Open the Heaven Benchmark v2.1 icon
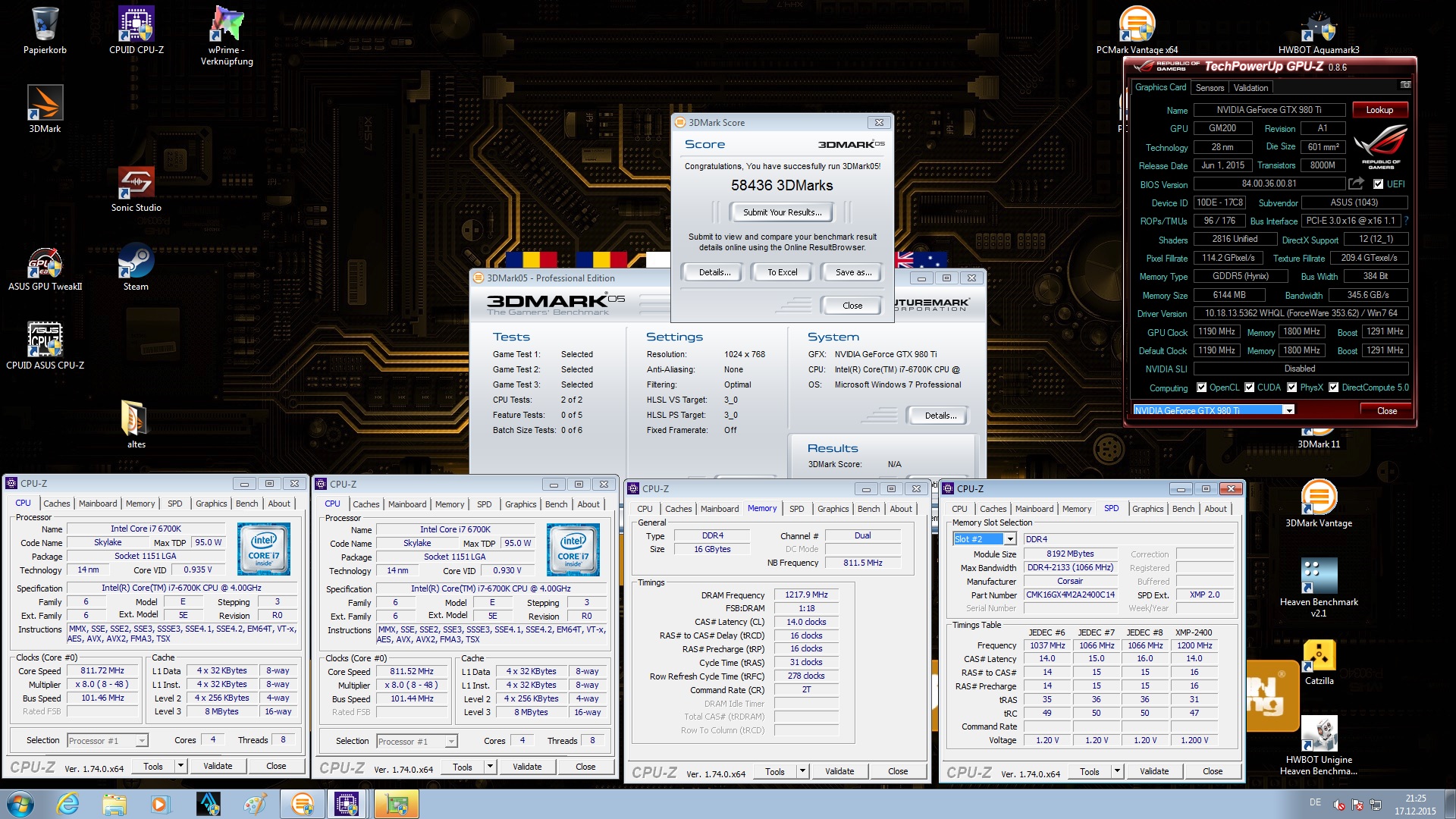 coord(1319,588)
